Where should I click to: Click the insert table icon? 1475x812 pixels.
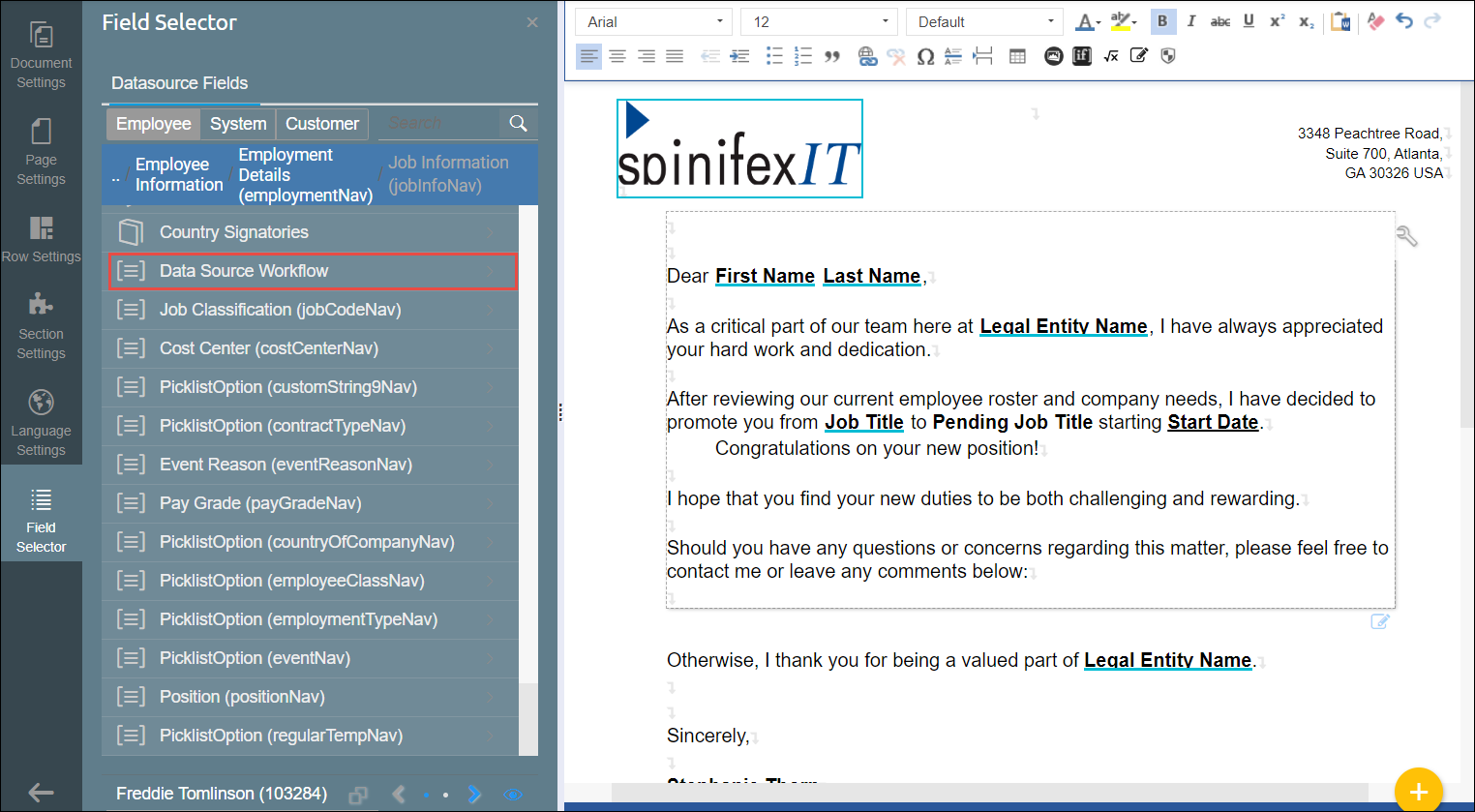[x=1017, y=57]
